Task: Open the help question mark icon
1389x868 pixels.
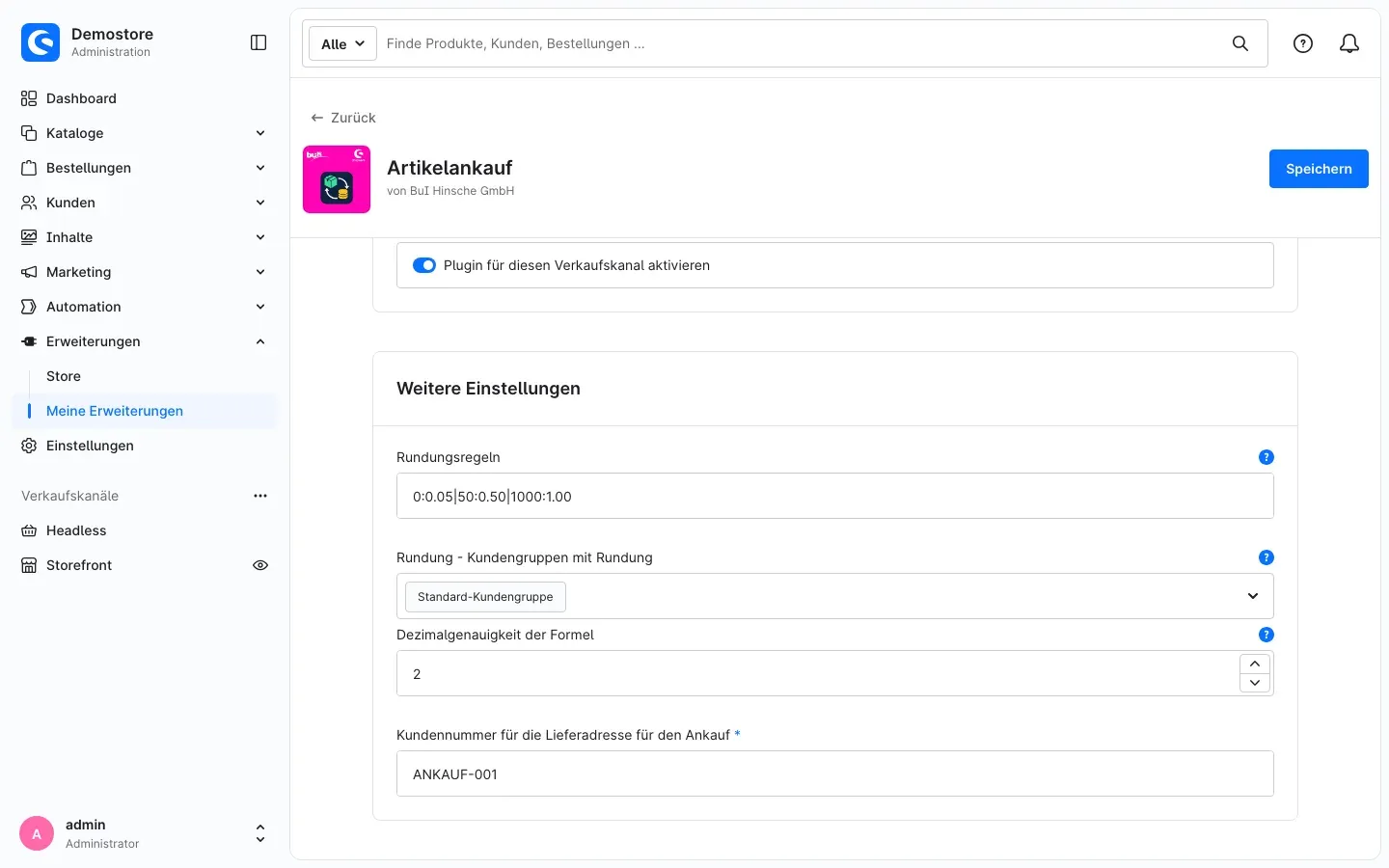Action: tap(1303, 43)
